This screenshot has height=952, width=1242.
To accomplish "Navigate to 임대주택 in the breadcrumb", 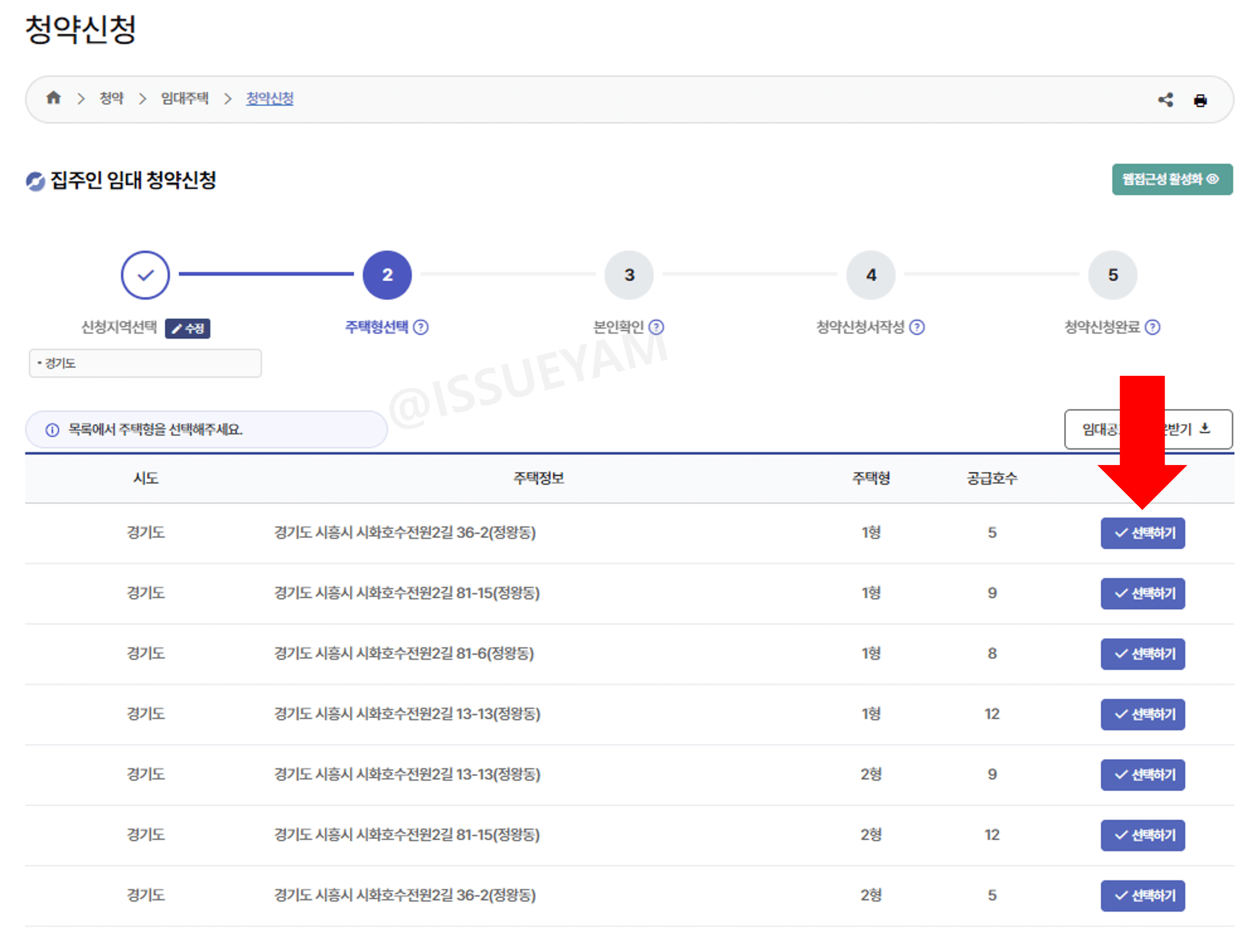I will (184, 98).
